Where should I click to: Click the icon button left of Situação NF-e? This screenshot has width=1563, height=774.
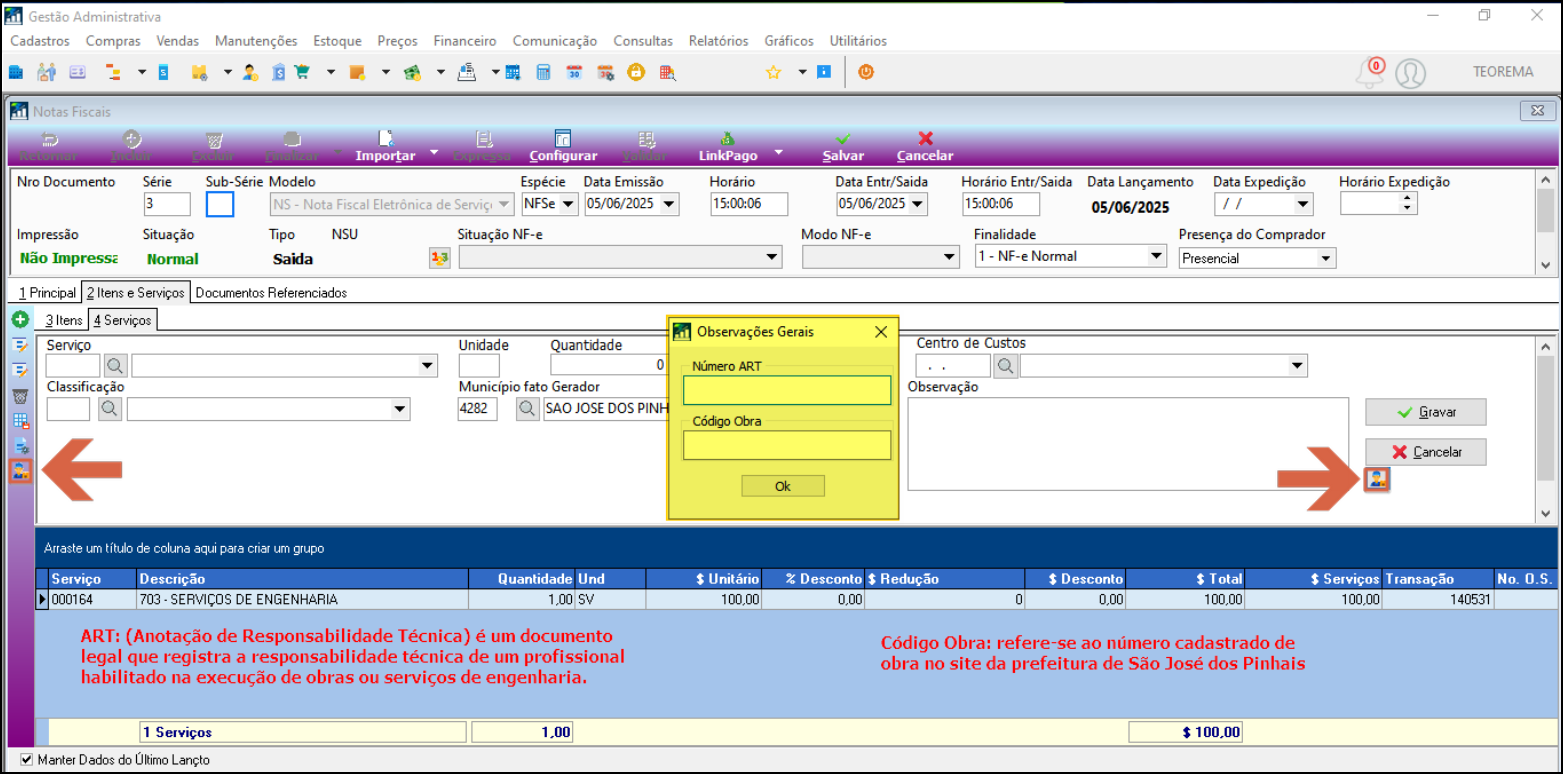(x=439, y=258)
